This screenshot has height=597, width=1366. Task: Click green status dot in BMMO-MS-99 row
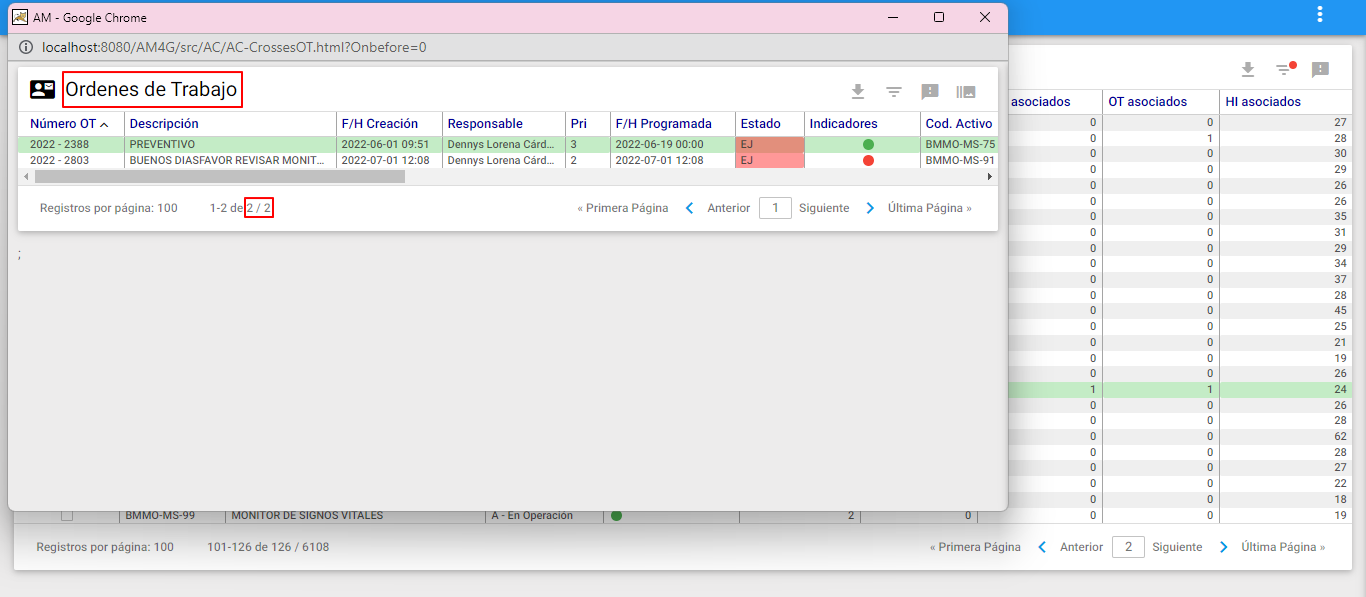[616, 516]
